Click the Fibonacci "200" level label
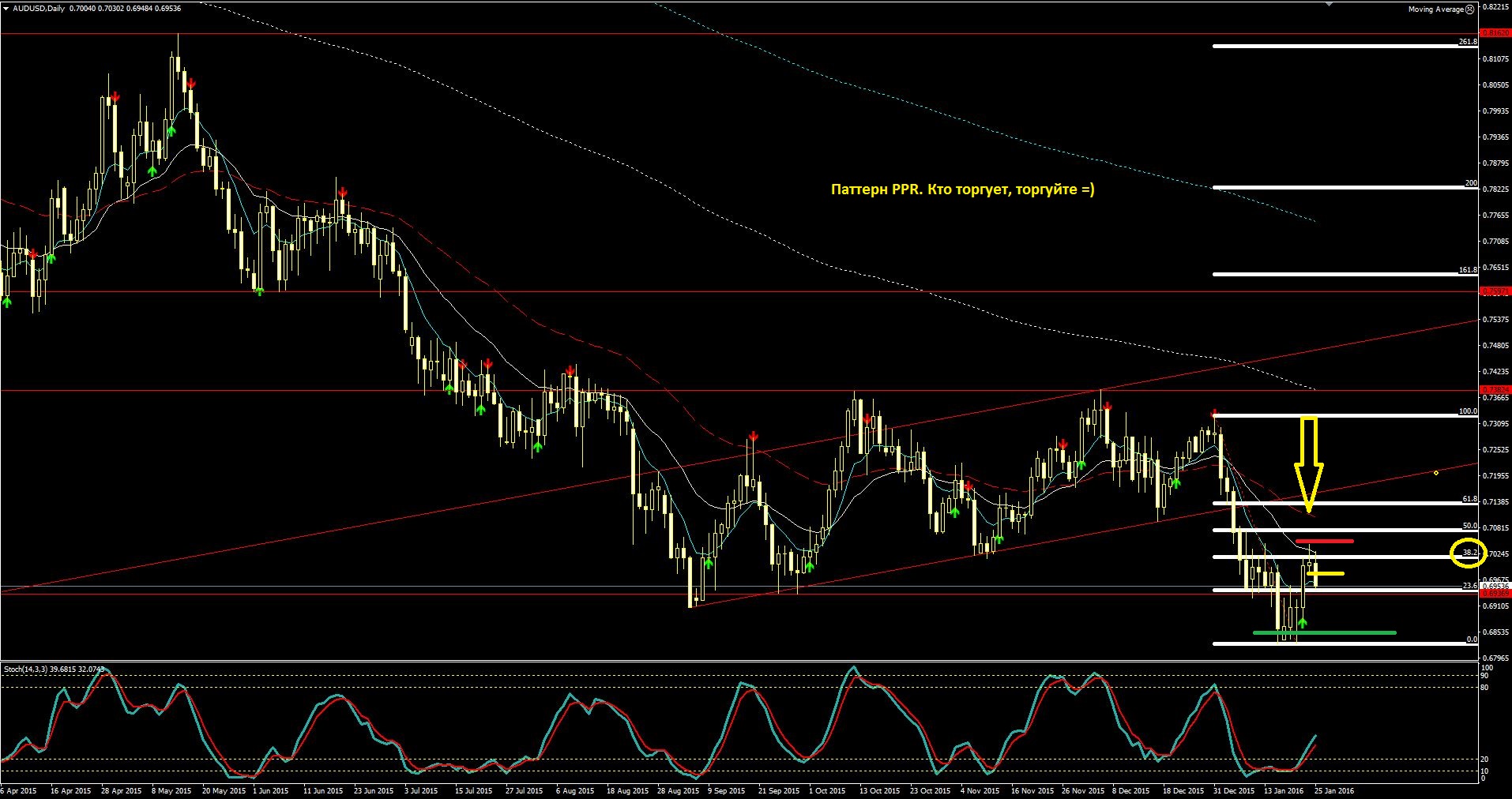 click(x=1471, y=182)
